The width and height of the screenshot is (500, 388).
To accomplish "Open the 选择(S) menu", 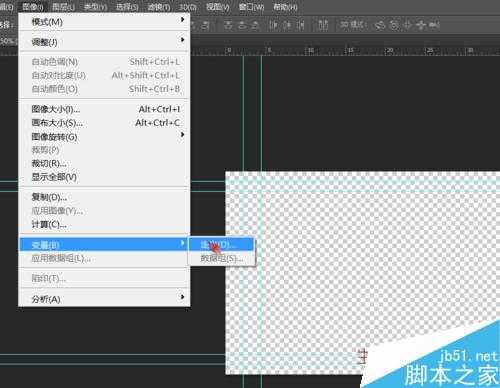I will tap(127, 7).
